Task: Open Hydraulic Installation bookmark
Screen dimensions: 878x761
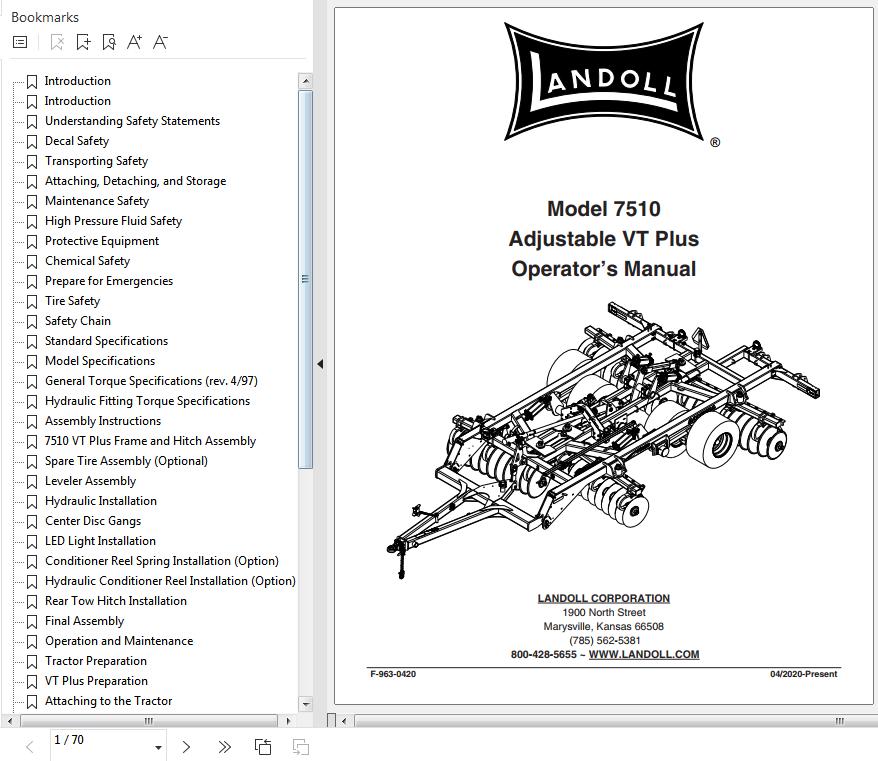Action: click(101, 501)
